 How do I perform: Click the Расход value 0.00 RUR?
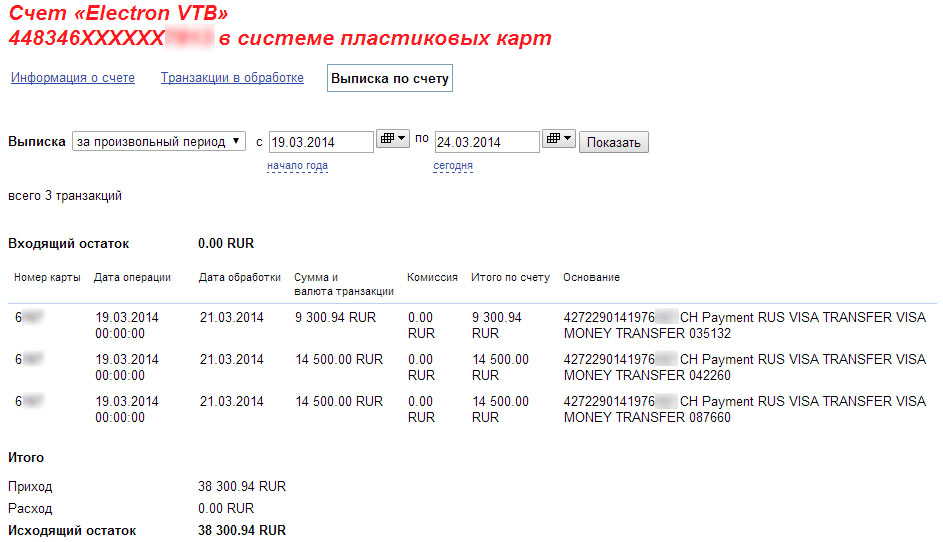pos(226,508)
